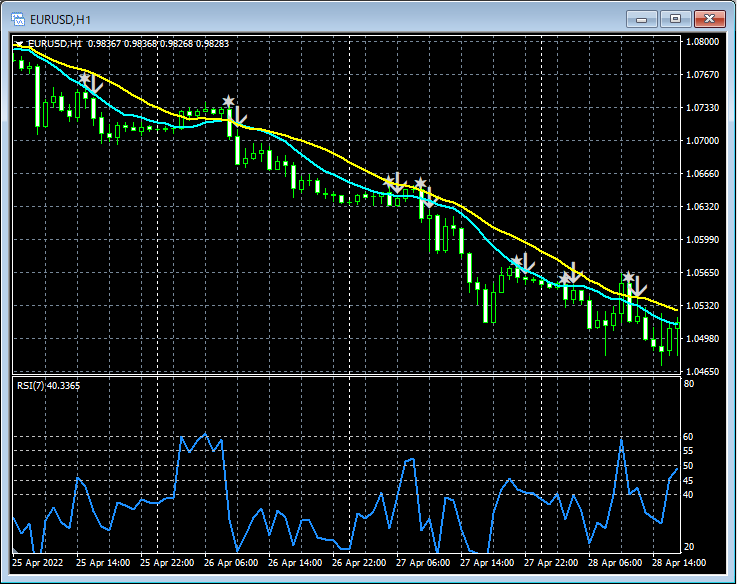Click the 26 Apr 14:00 time label
This screenshot has width=738, height=584.
[x=295, y=563]
